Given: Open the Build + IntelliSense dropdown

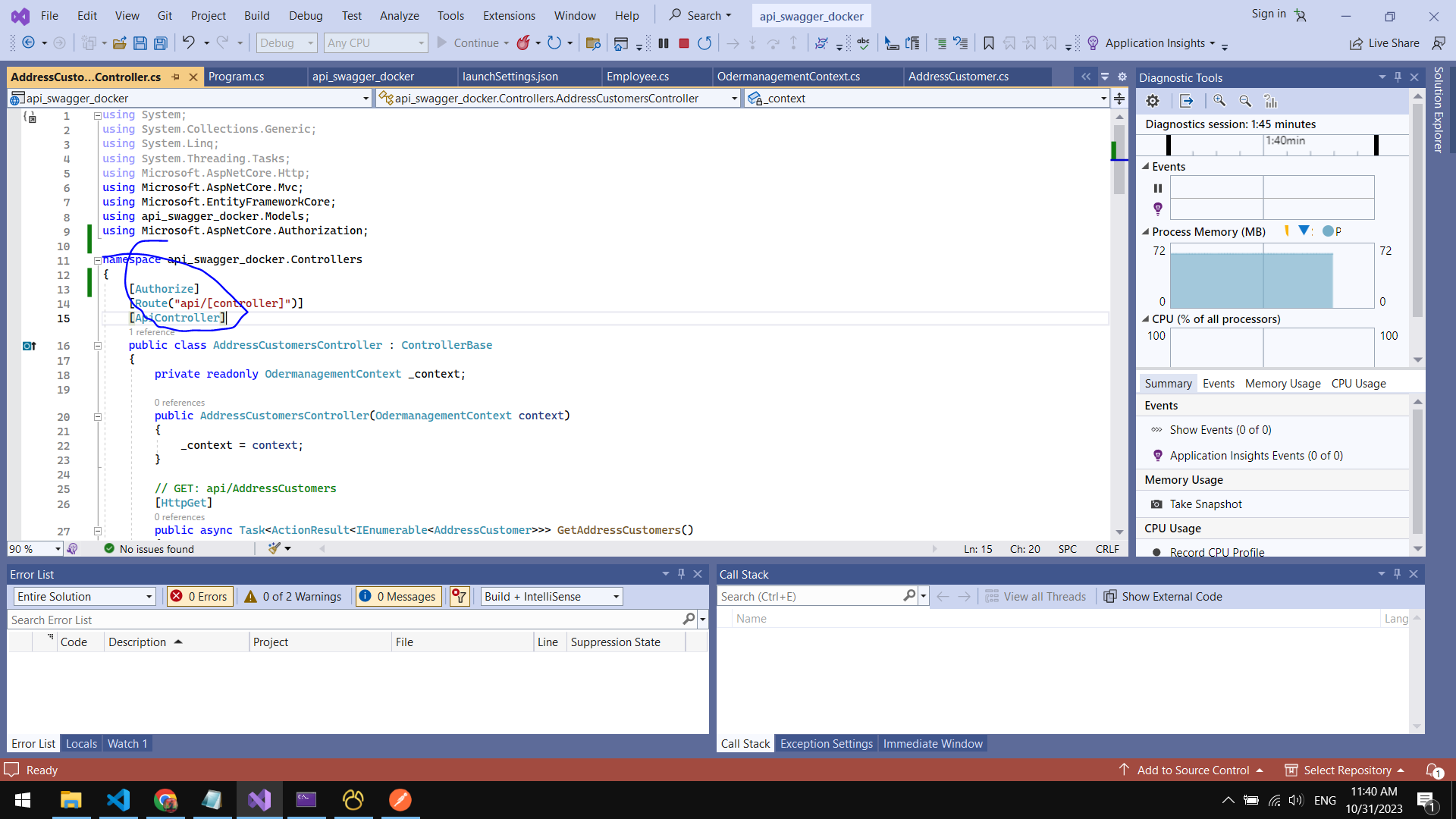Looking at the screenshot, I should click(x=551, y=597).
